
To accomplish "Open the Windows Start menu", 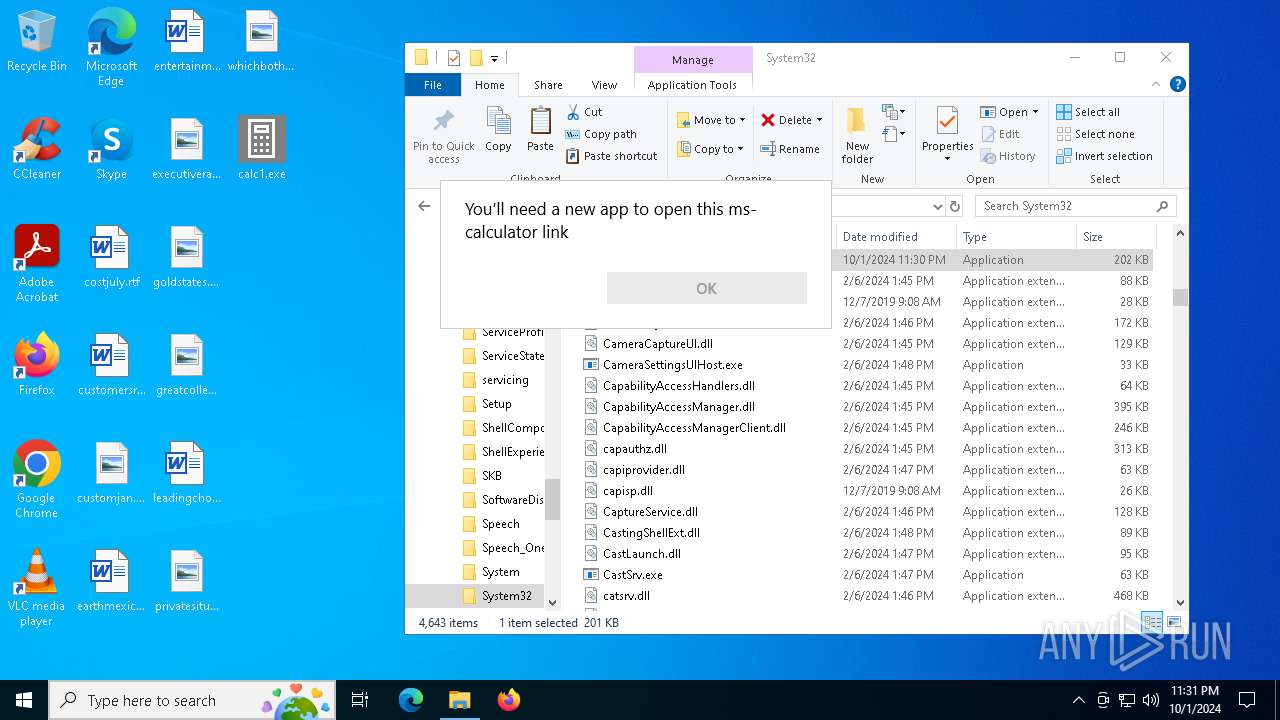I will [x=24, y=700].
